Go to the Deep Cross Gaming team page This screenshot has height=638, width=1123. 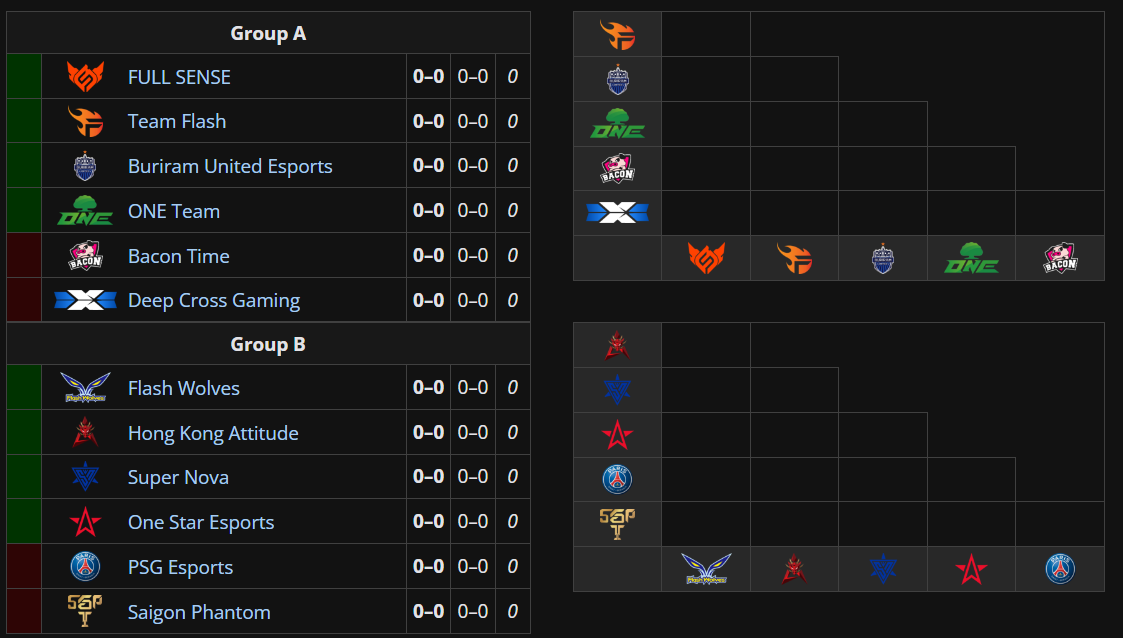coord(214,300)
